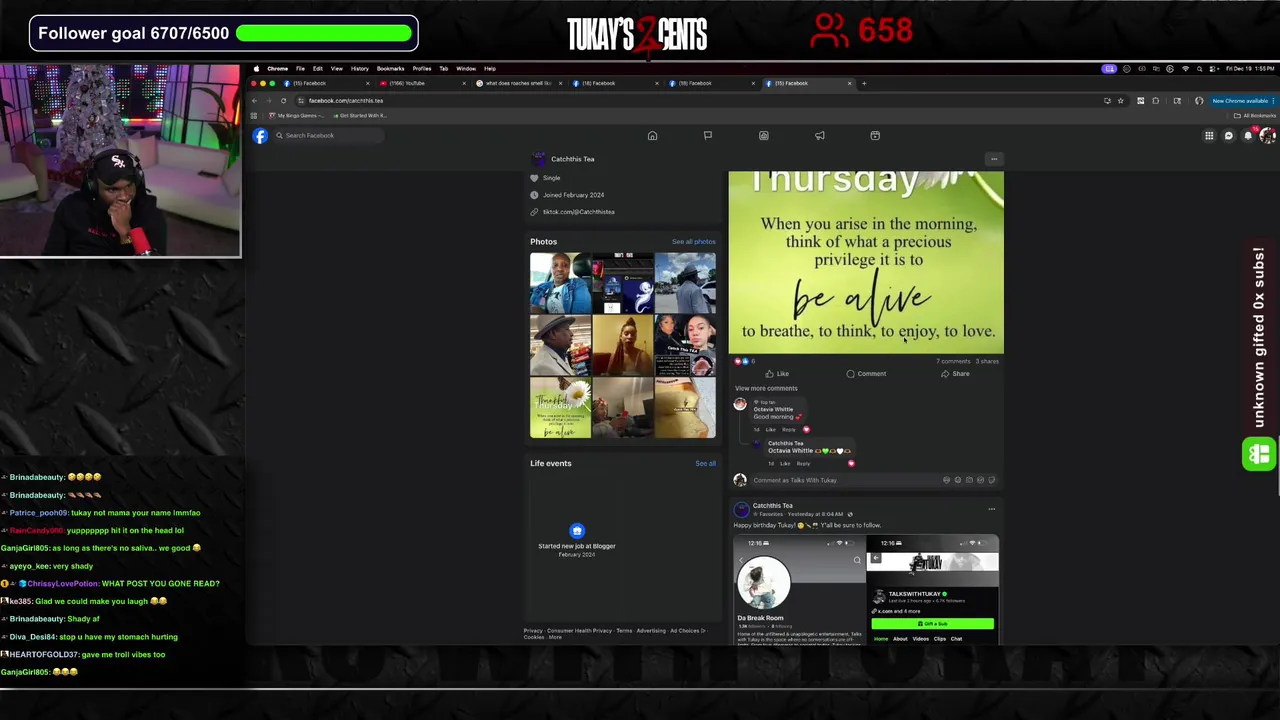This screenshot has width=1280, height=720.
Task: Click the macOS Wi-Fi status icon
Action: pyautogui.click(x=1185, y=69)
